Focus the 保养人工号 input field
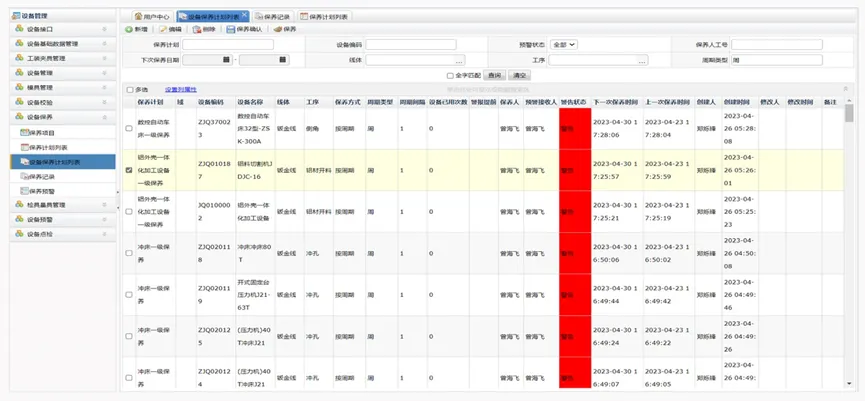This screenshot has width=865, height=401. pos(777,45)
